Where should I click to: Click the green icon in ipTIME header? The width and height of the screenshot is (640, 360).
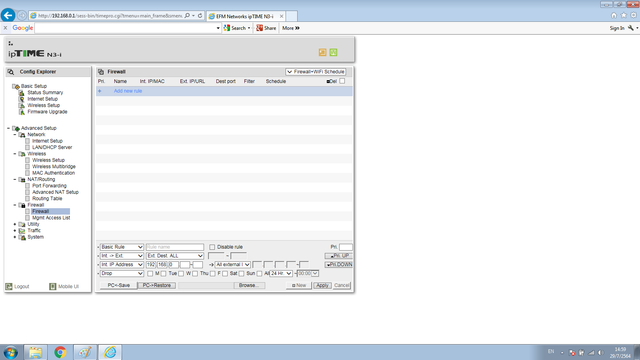point(333,52)
